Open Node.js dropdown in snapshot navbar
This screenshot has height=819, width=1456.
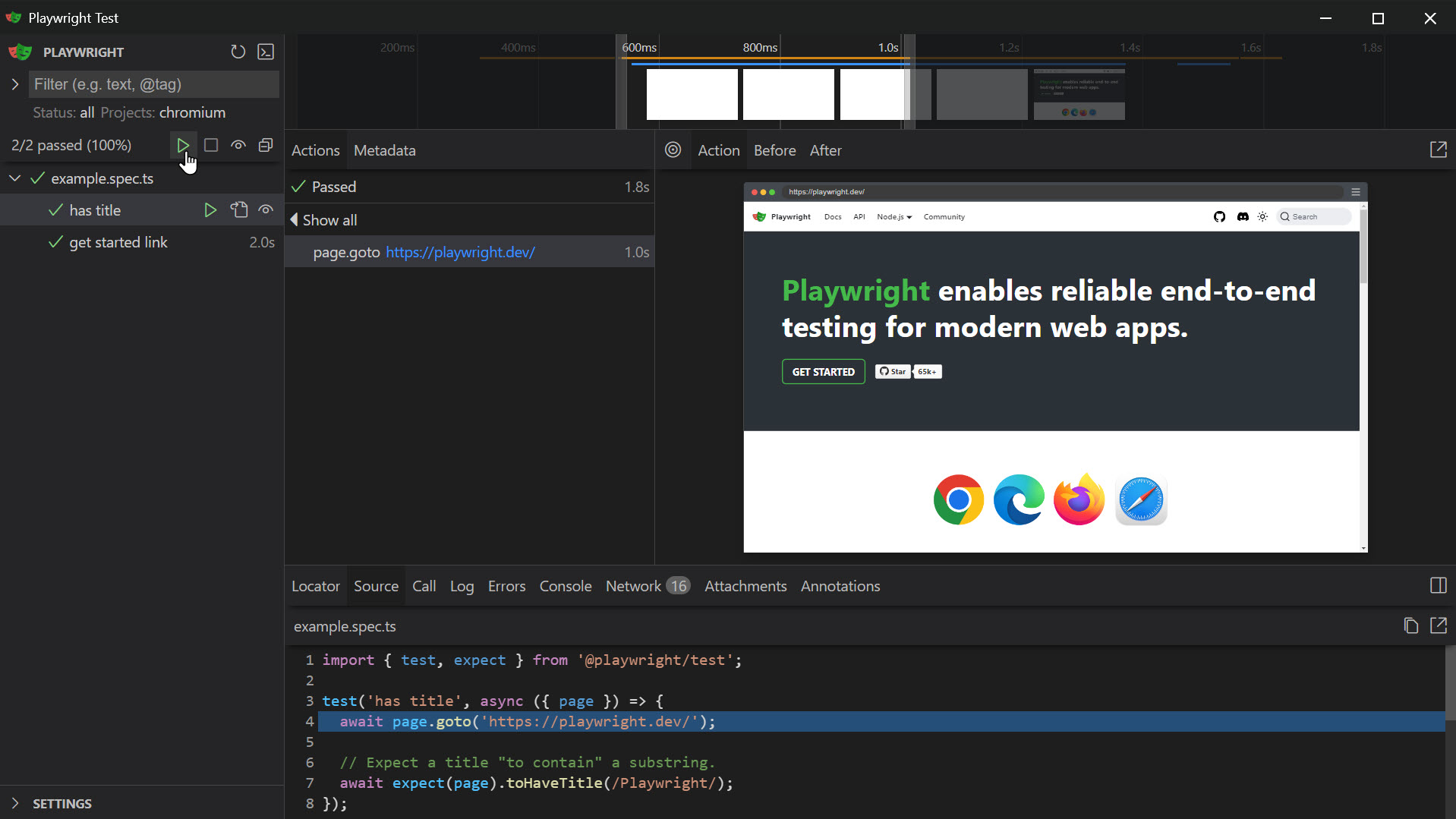click(x=894, y=217)
